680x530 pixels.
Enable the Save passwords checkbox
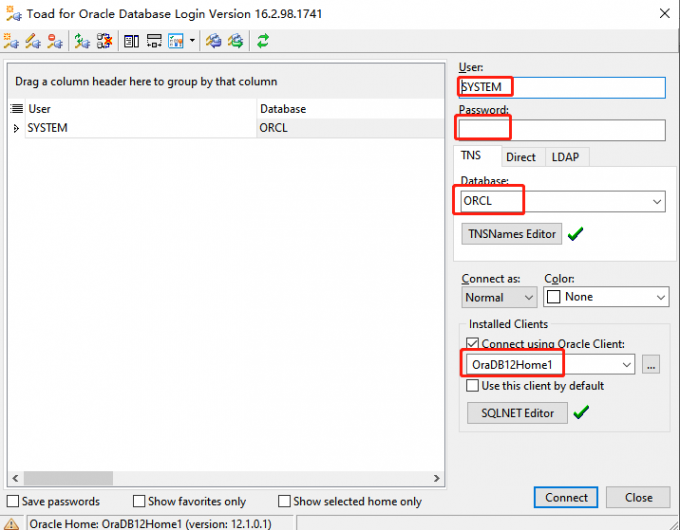coord(13,501)
